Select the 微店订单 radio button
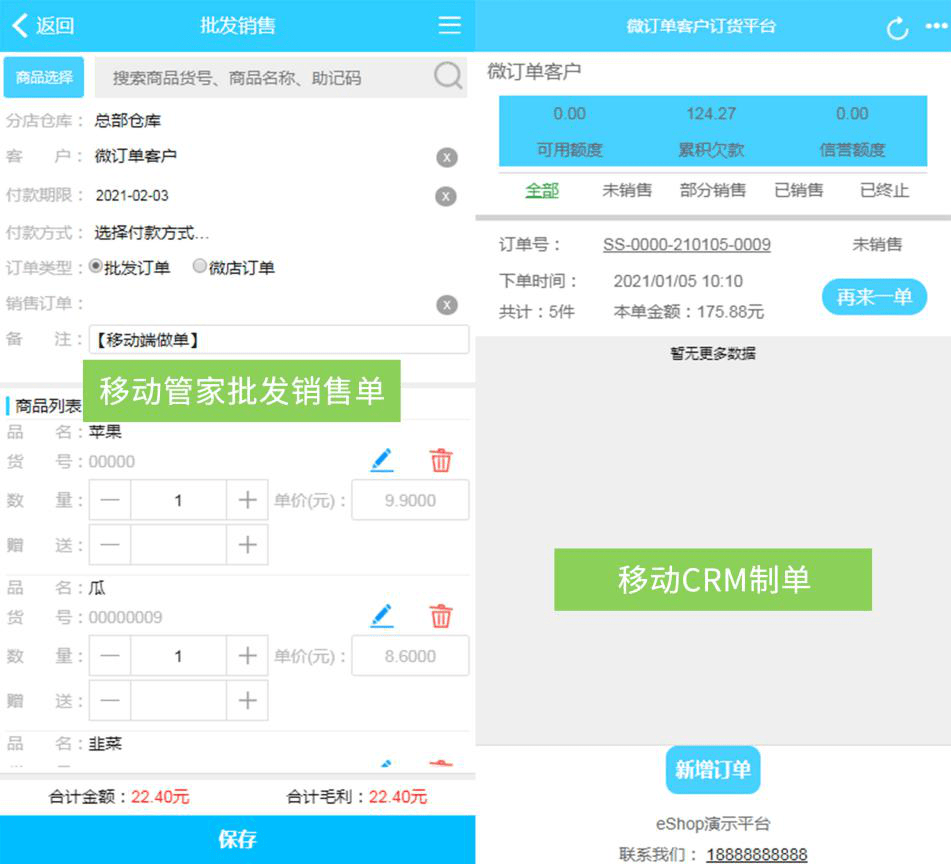Screen dimensions: 951x864 coord(200,267)
